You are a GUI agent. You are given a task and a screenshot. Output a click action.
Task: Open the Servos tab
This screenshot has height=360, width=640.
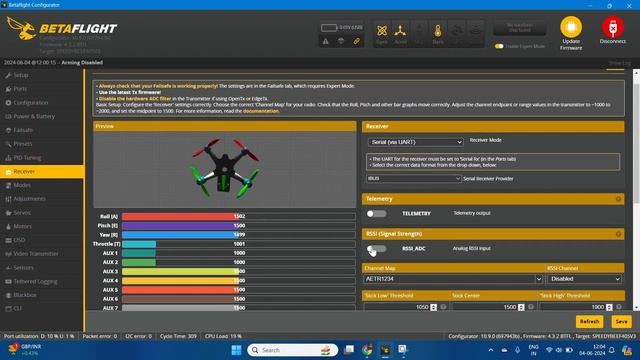(x=42, y=213)
